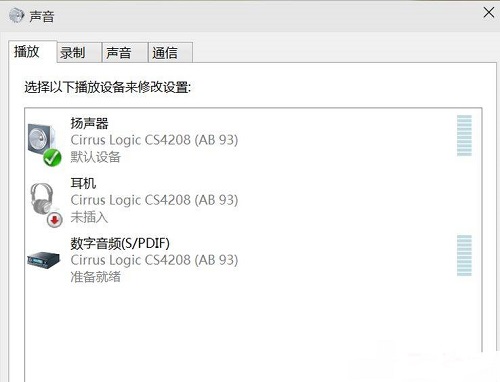The width and height of the screenshot is (500, 382).
Task: Open the 声音 tab
Action: (x=125, y=53)
